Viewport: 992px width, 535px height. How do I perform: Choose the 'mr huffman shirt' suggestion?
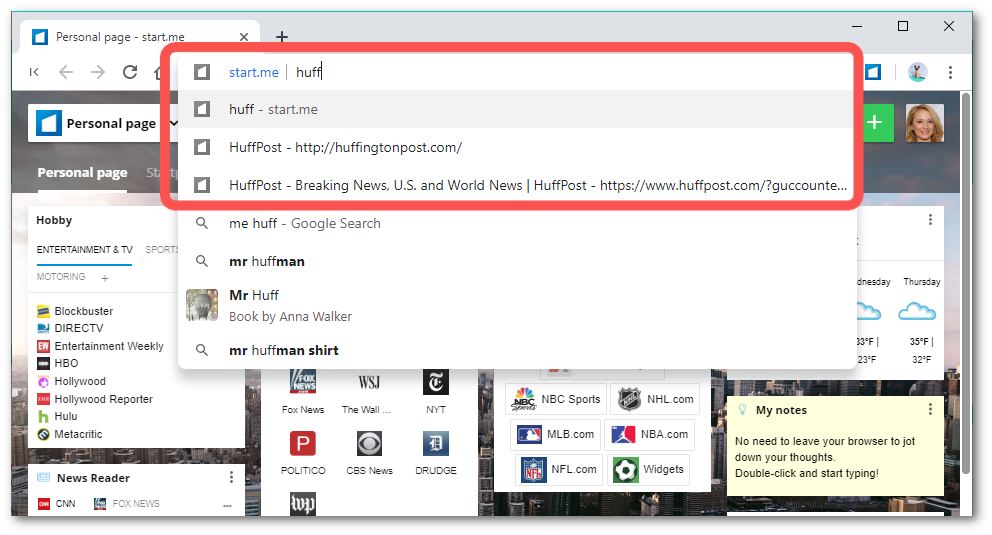click(x=517, y=350)
